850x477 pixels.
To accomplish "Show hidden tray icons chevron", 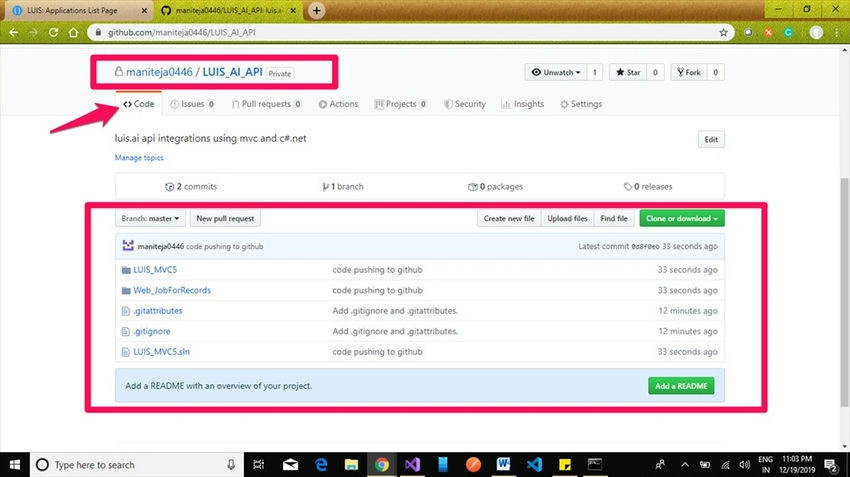I will click(x=685, y=465).
